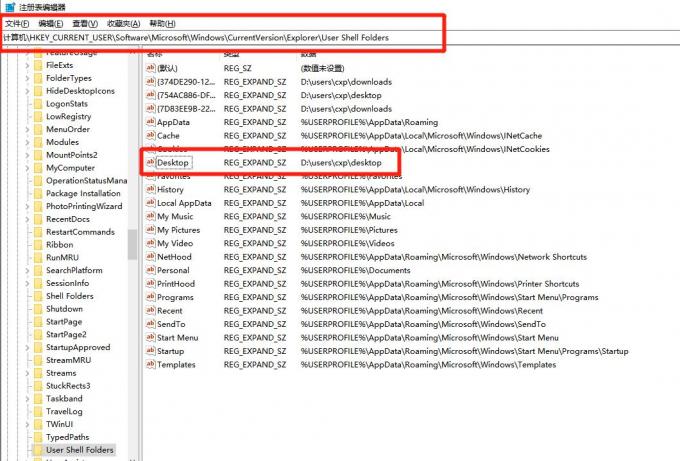Open the 文件(F) menu
Image resolution: width=680 pixels, height=461 pixels.
click(17, 23)
